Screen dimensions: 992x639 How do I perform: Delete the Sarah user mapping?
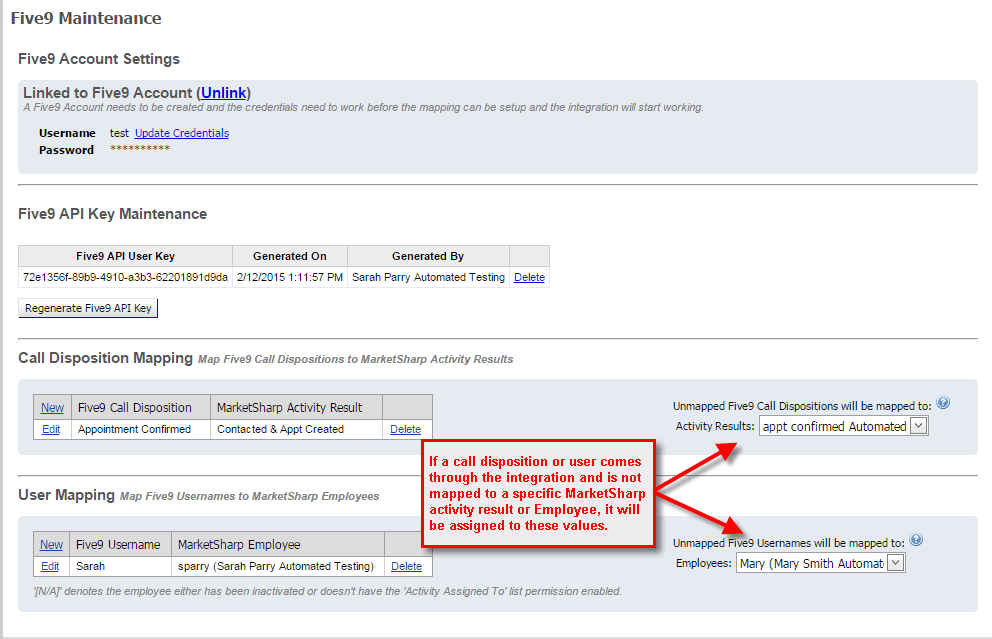406,566
